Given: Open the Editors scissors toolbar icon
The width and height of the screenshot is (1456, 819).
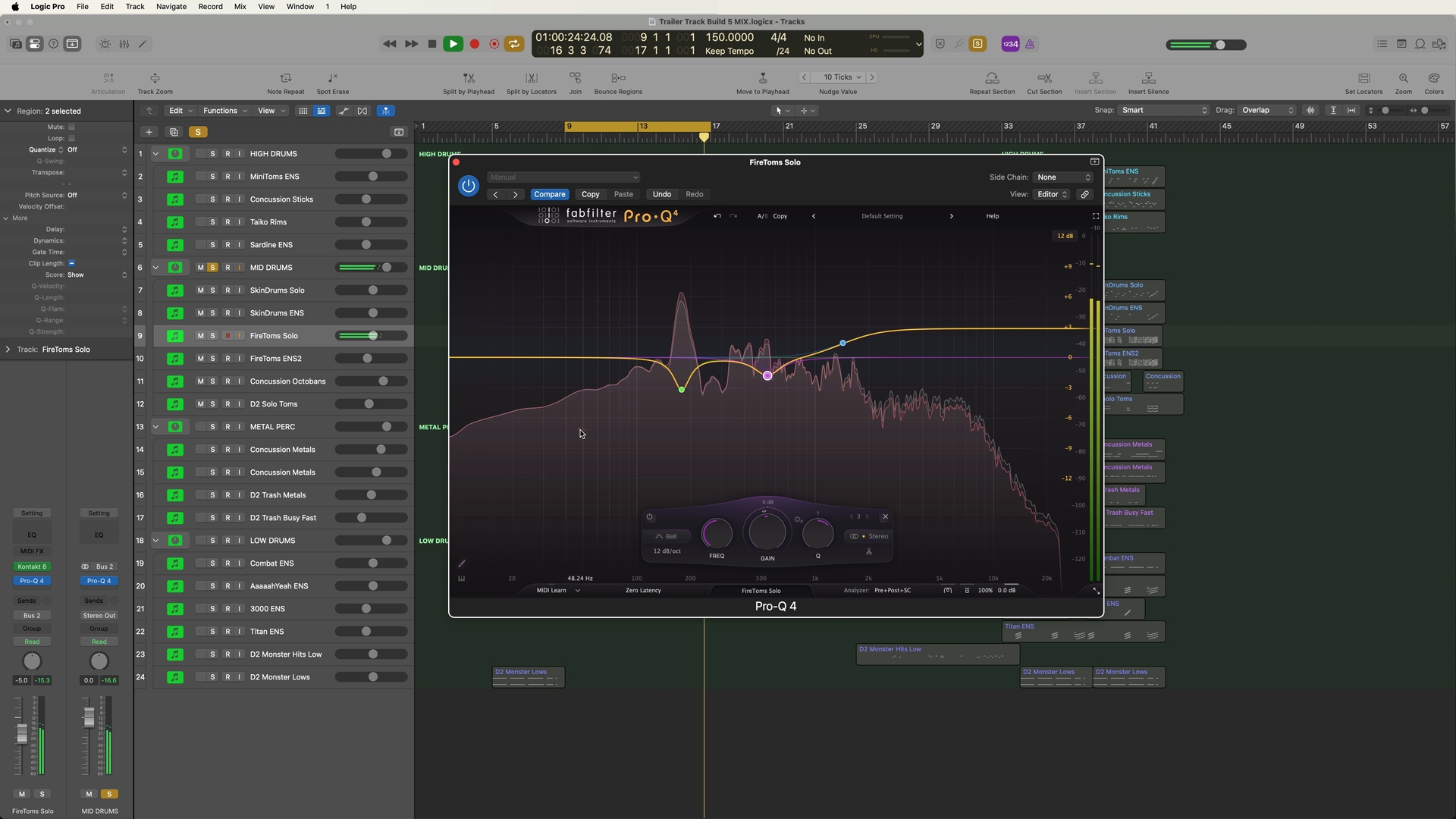Looking at the screenshot, I should [143, 44].
